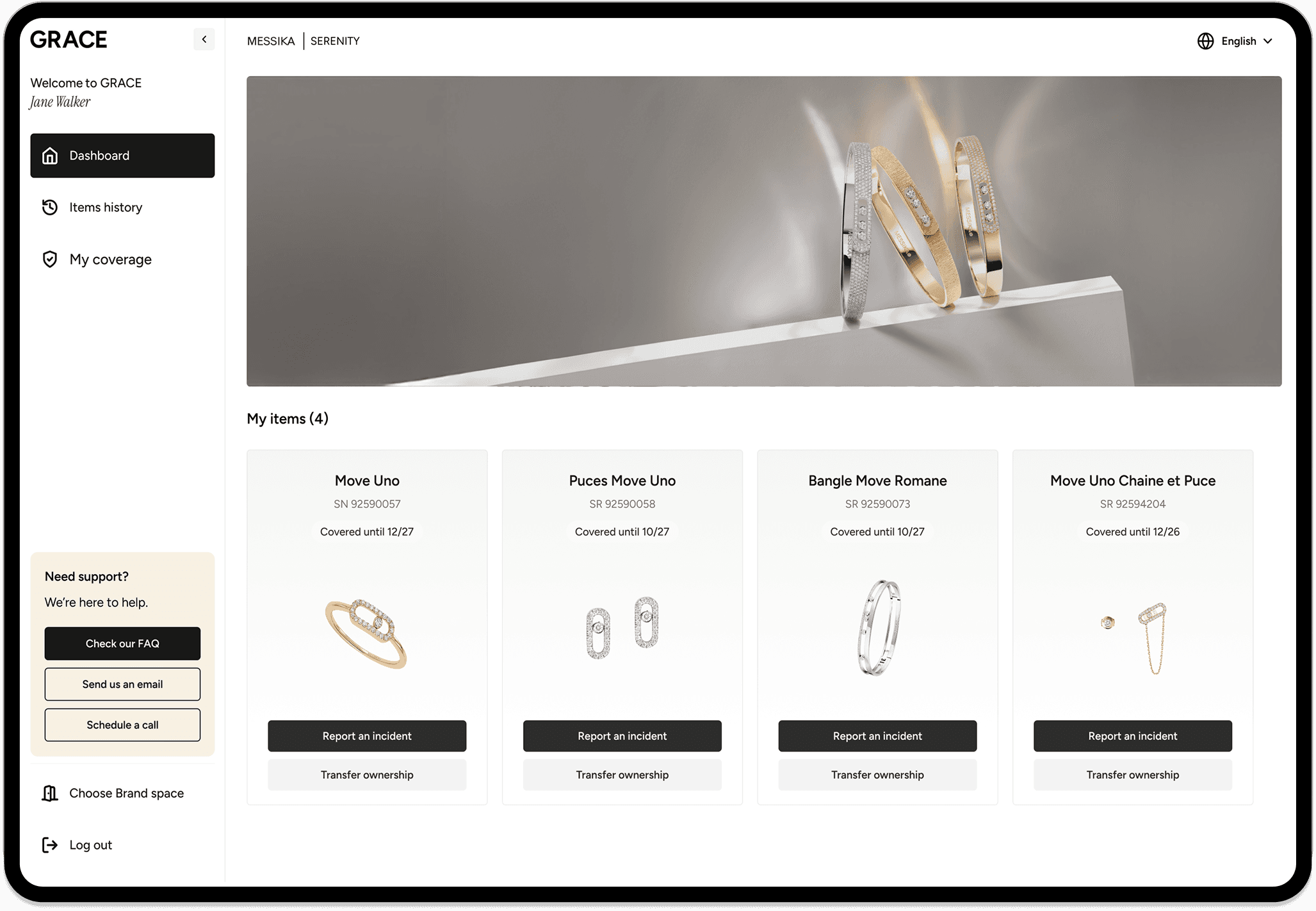The image size is (1316, 911).
Task: Open the Bangle Move Romane bracelet image
Action: coord(878,628)
